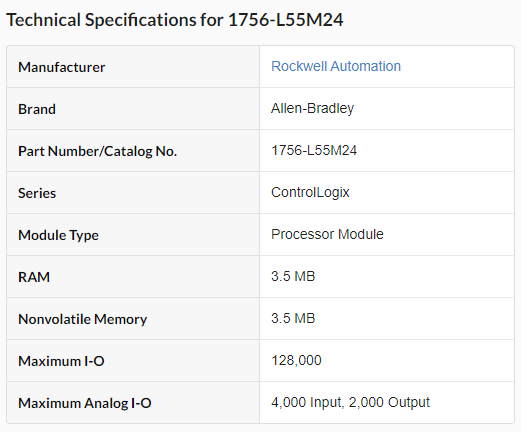Select the RAM 3.5 MB value
The width and height of the screenshot is (521, 432).
(x=293, y=276)
